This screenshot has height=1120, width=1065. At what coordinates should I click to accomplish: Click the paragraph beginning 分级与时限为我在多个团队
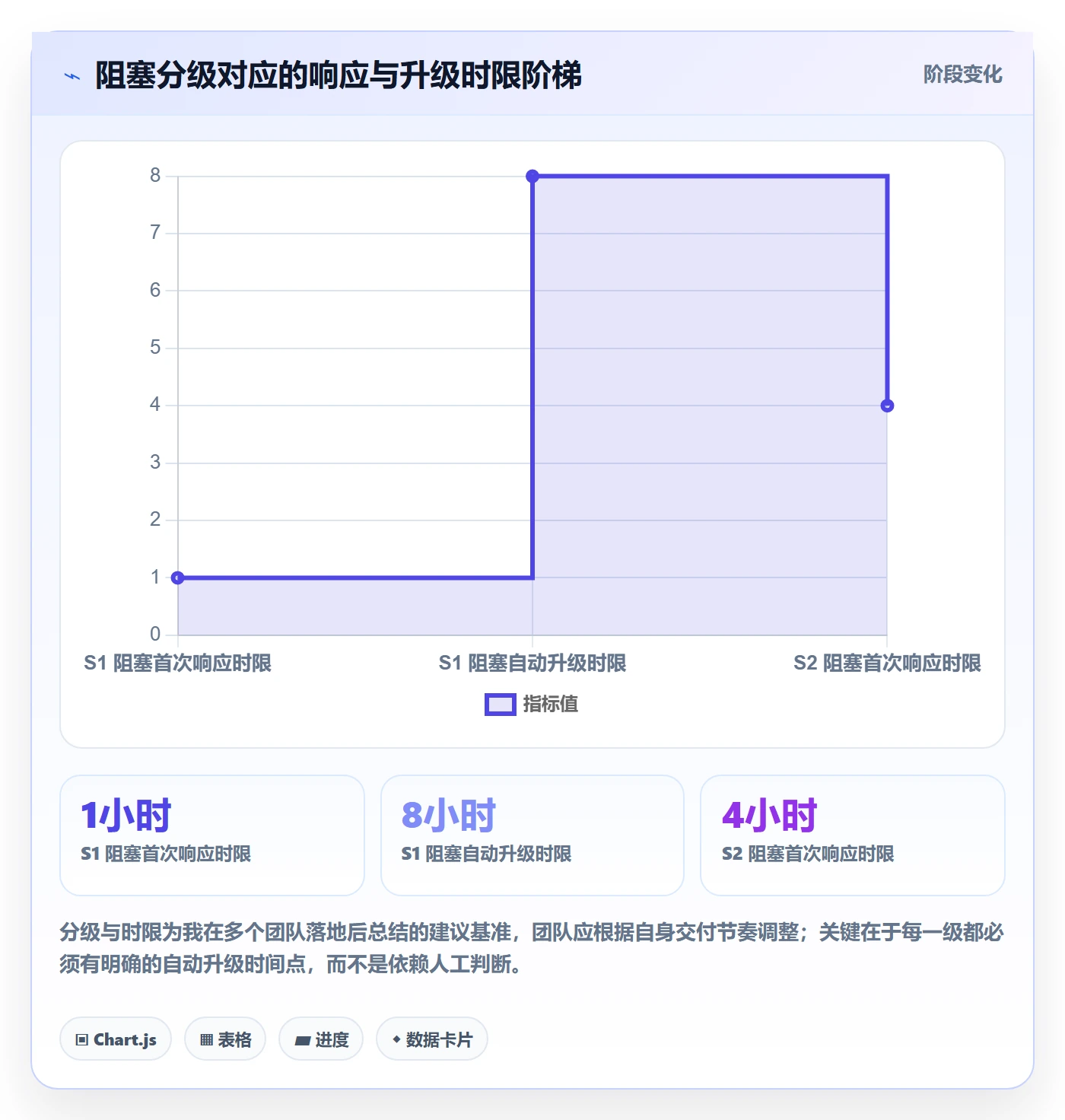pyautogui.click(x=532, y=948)
